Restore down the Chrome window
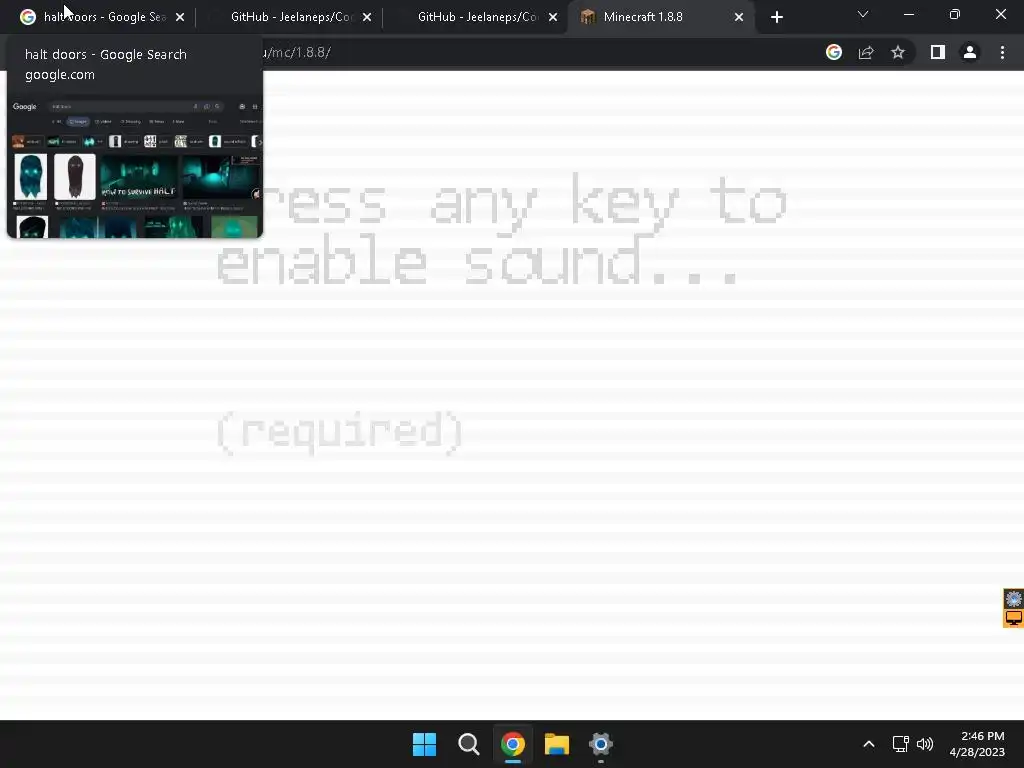The height and width of the screenshot is (768, 1024). tap(955, 14)
